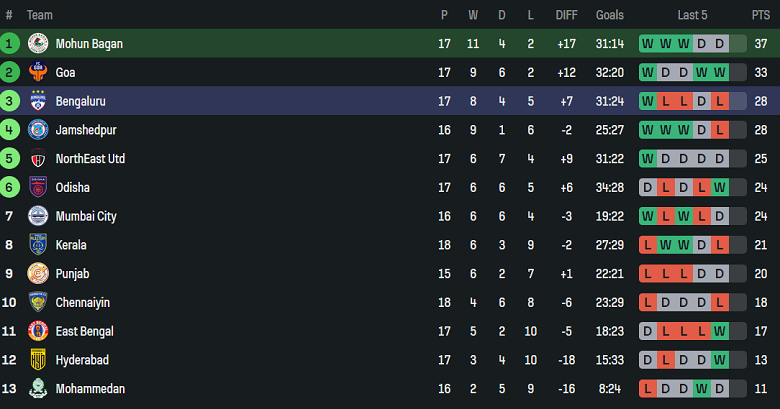Click the Jamshedpur team crest
Image resolution: width=780 pixels, height=409 pixels.
38,130
